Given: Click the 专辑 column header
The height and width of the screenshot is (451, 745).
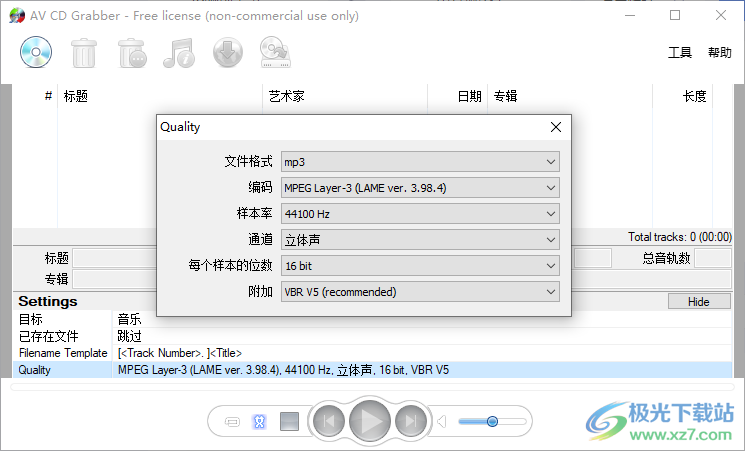Looking at the screenshot, I should pyautogui.click(x=570, y=96).
